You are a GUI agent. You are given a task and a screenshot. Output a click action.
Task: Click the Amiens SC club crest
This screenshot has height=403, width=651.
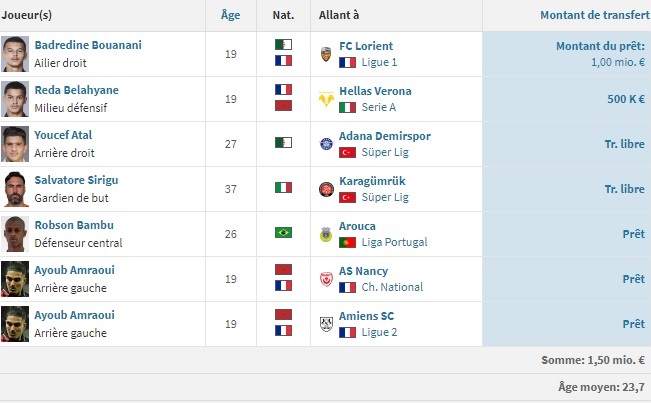(x=326, y=324)
